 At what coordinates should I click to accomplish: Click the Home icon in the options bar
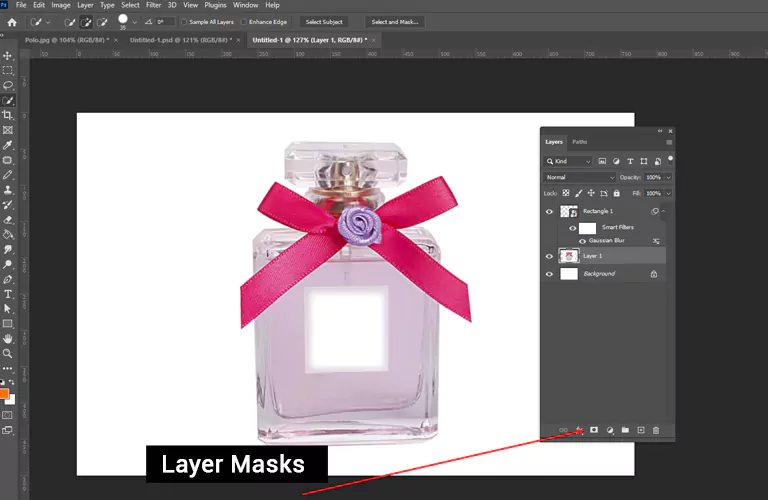click(x=12, y=22)
